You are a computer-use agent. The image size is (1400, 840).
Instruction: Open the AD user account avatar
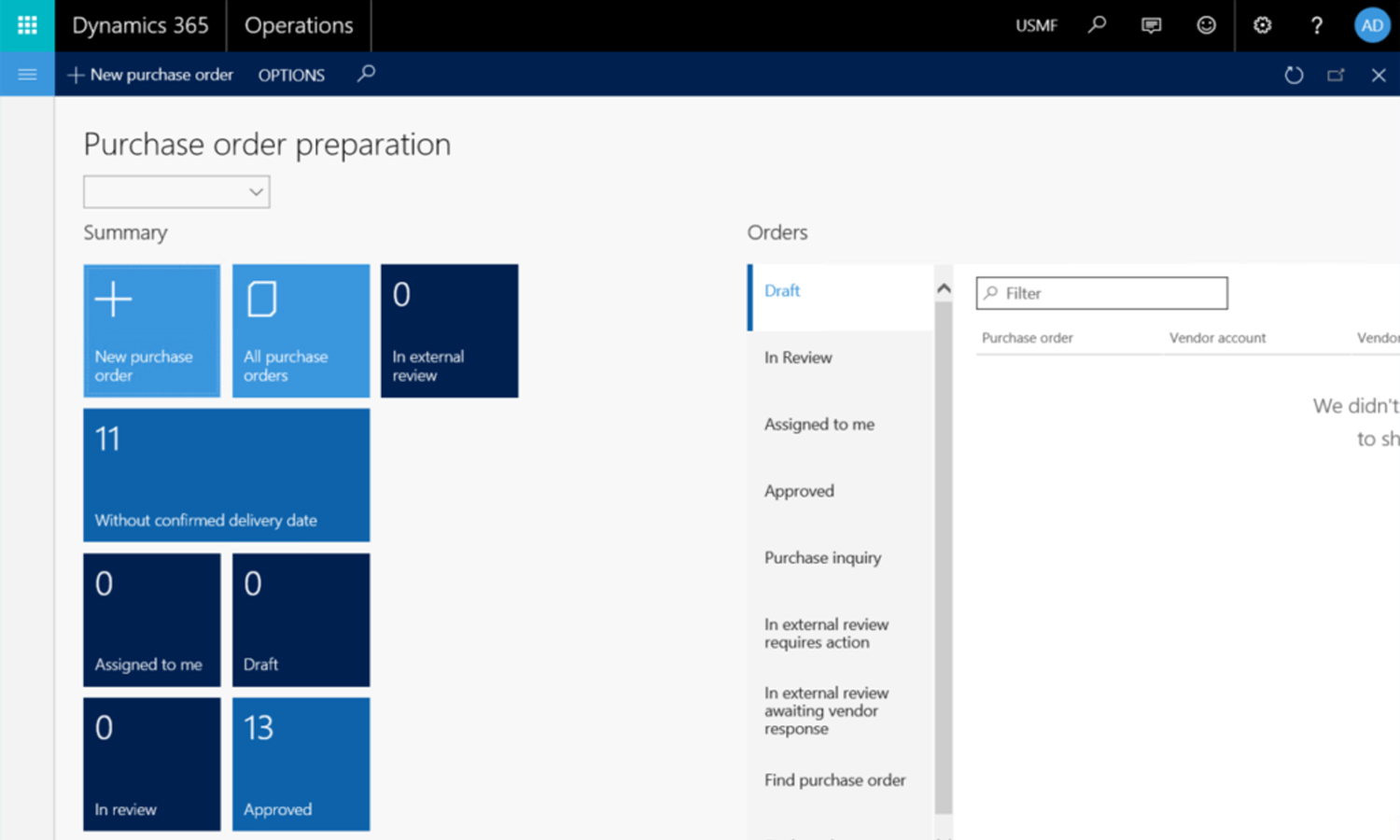coord(1372,25)
